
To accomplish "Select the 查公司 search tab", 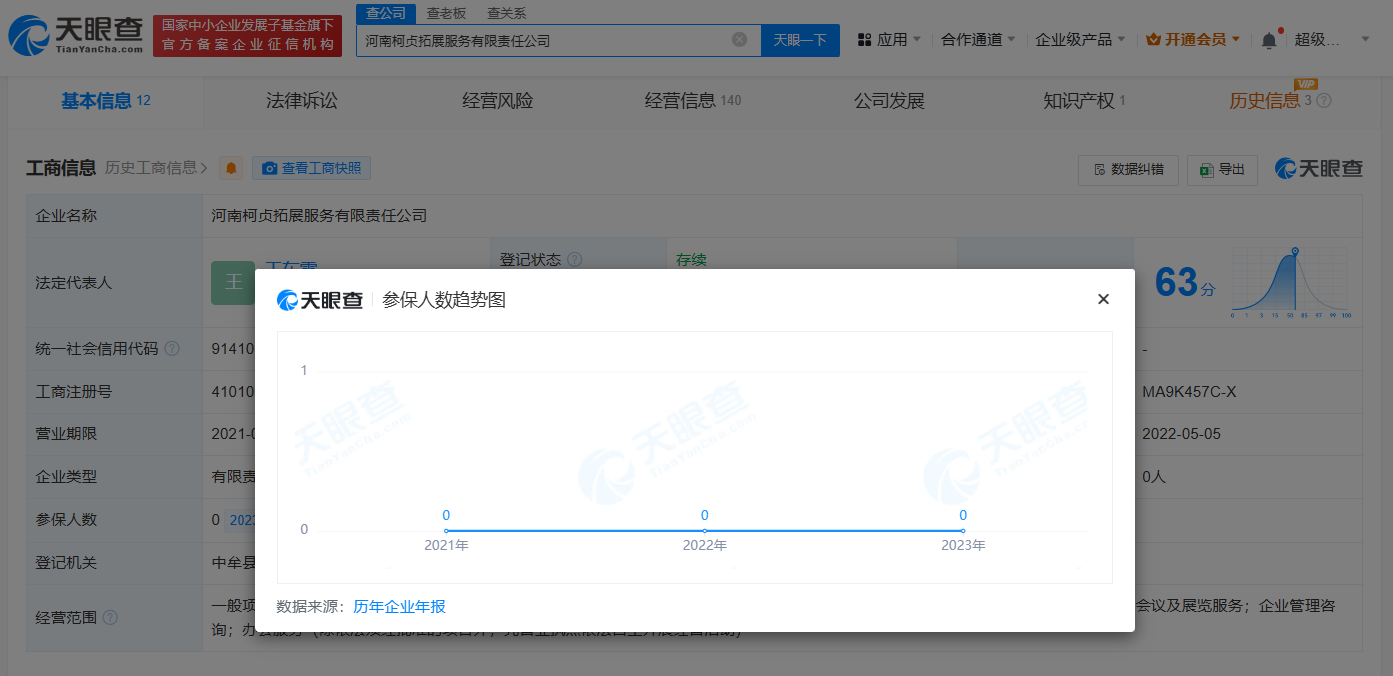I will point(385,13).
